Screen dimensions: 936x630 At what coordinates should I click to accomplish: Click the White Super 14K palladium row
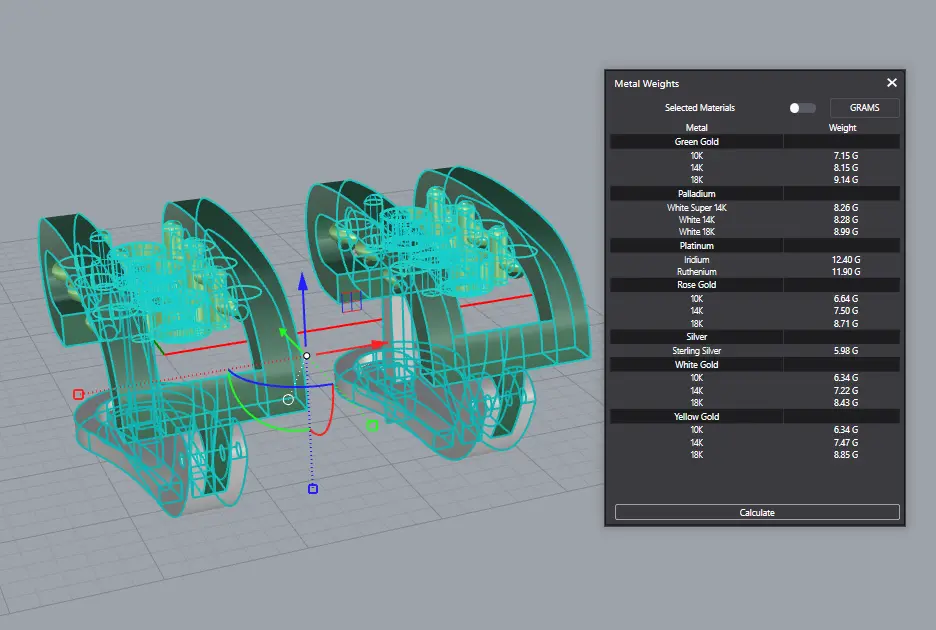click(696, 208)
